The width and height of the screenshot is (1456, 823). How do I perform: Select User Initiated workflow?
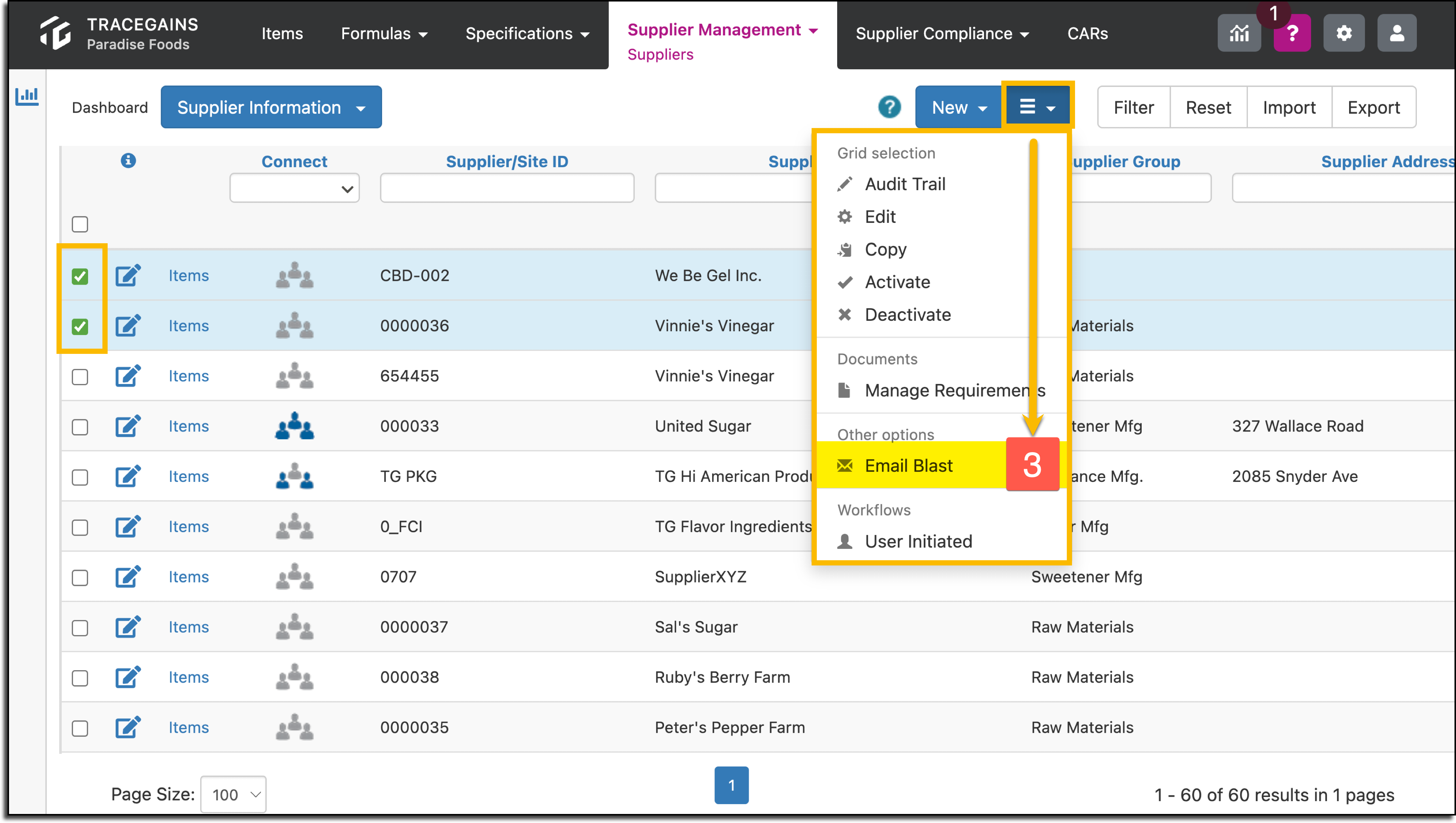click(x=918, y=541)
